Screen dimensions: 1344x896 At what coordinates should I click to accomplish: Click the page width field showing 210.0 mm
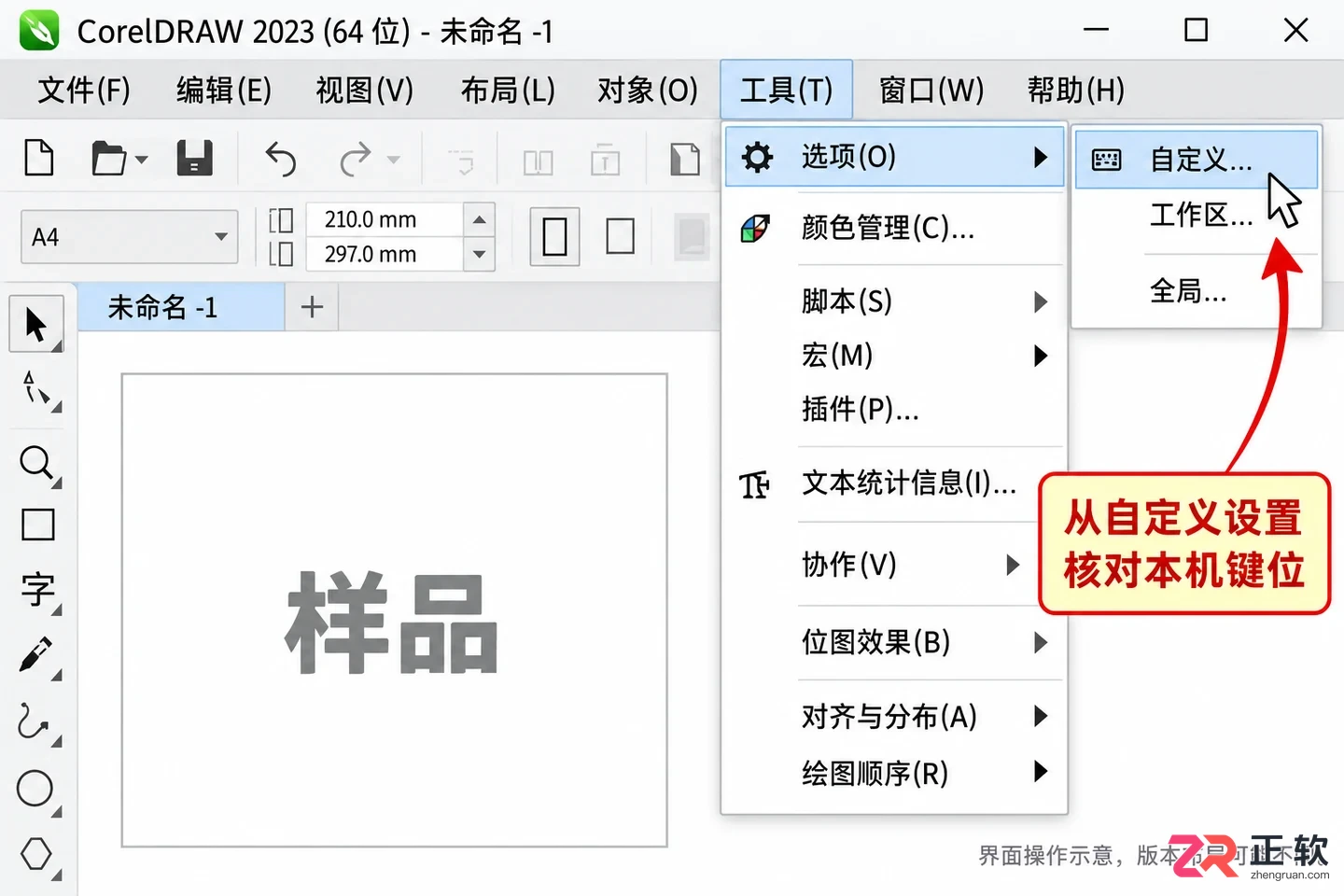click(384, 219)
